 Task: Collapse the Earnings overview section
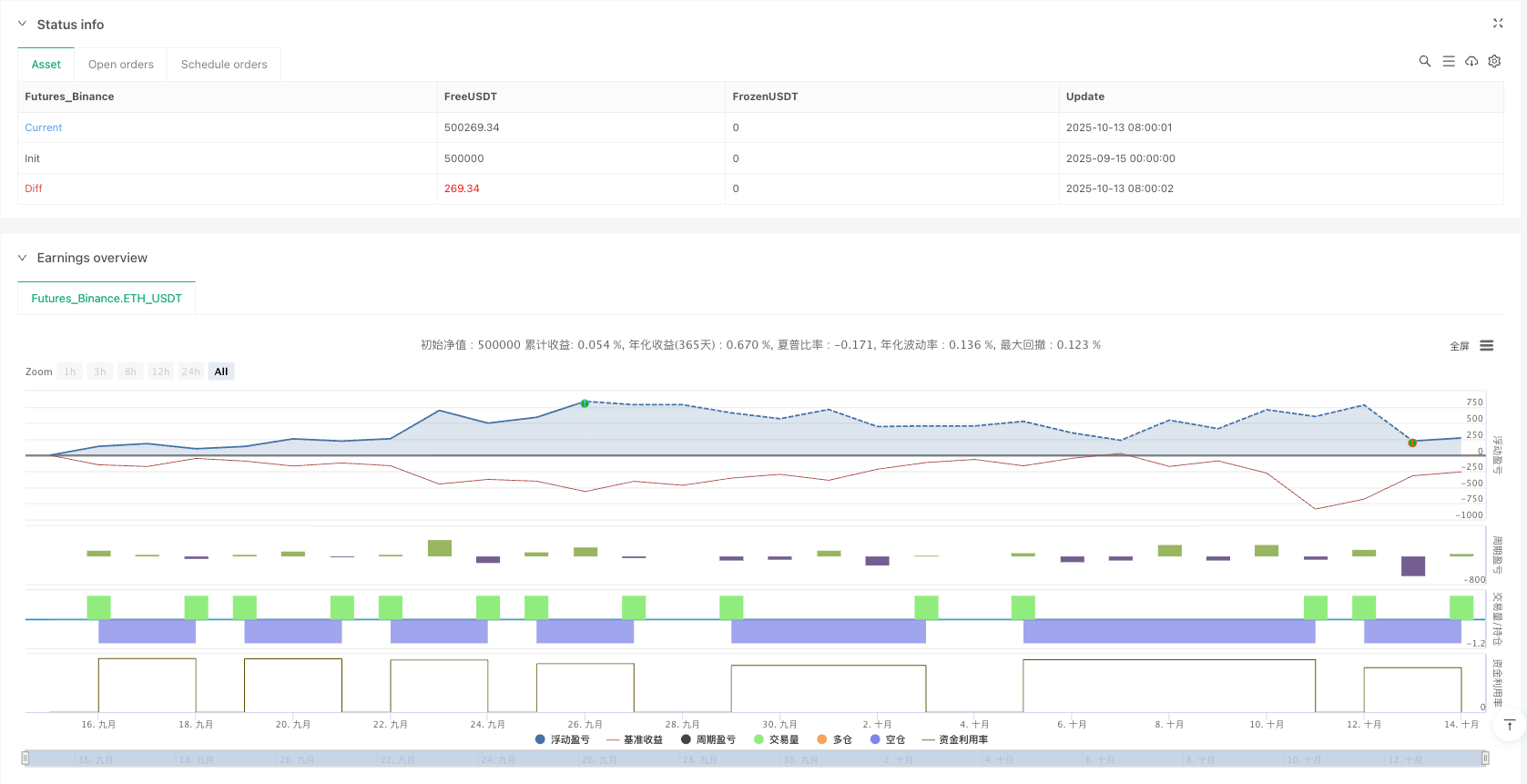pos(23,258)
